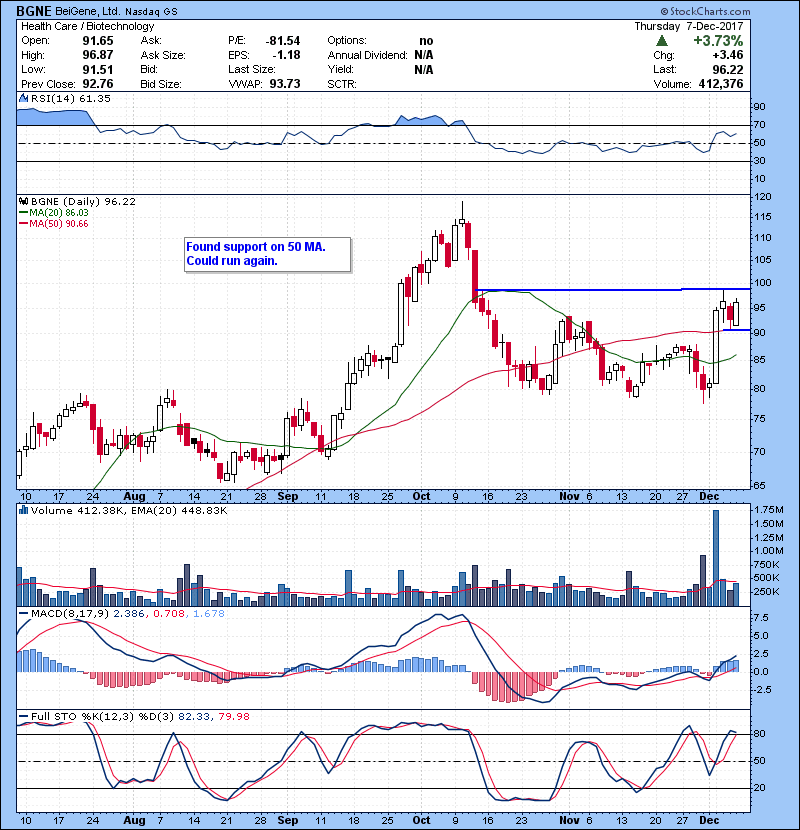Click the 100 price axis label

[x=763, y=283]
